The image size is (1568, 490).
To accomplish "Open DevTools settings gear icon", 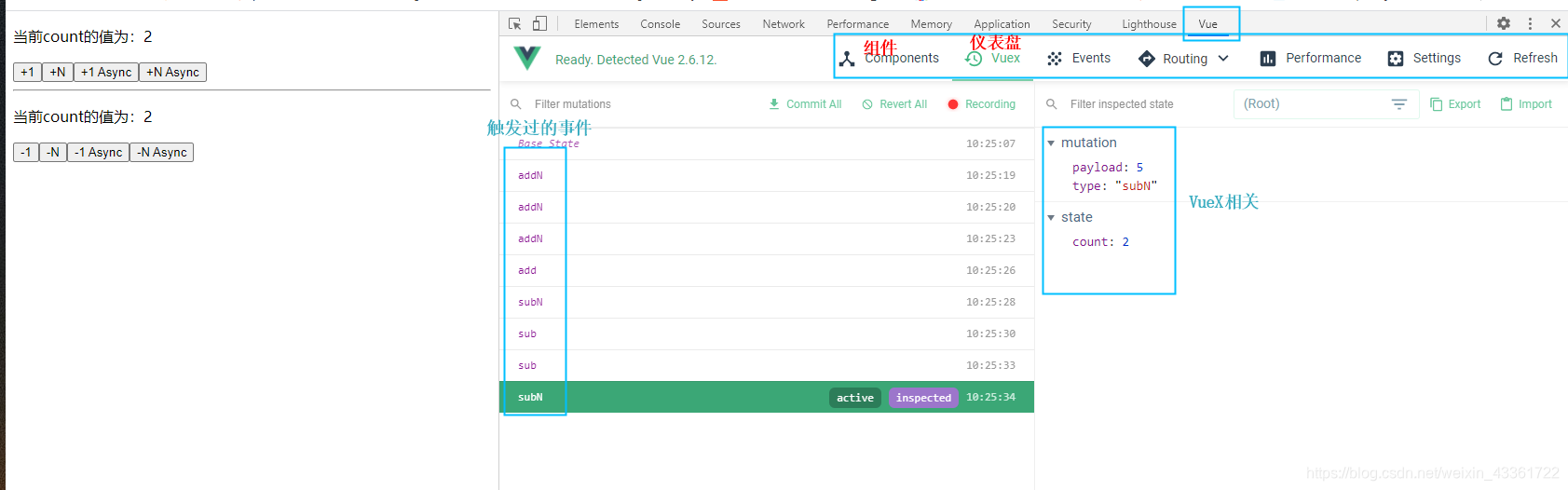I will [1504, 23].
